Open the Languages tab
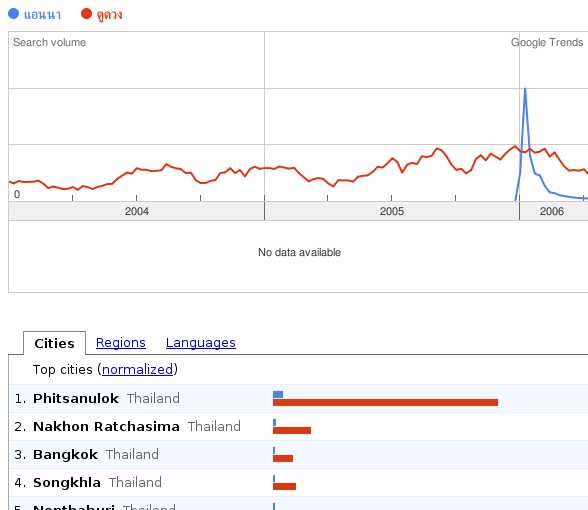Screen dimensions: 588x510 point(201,343)
